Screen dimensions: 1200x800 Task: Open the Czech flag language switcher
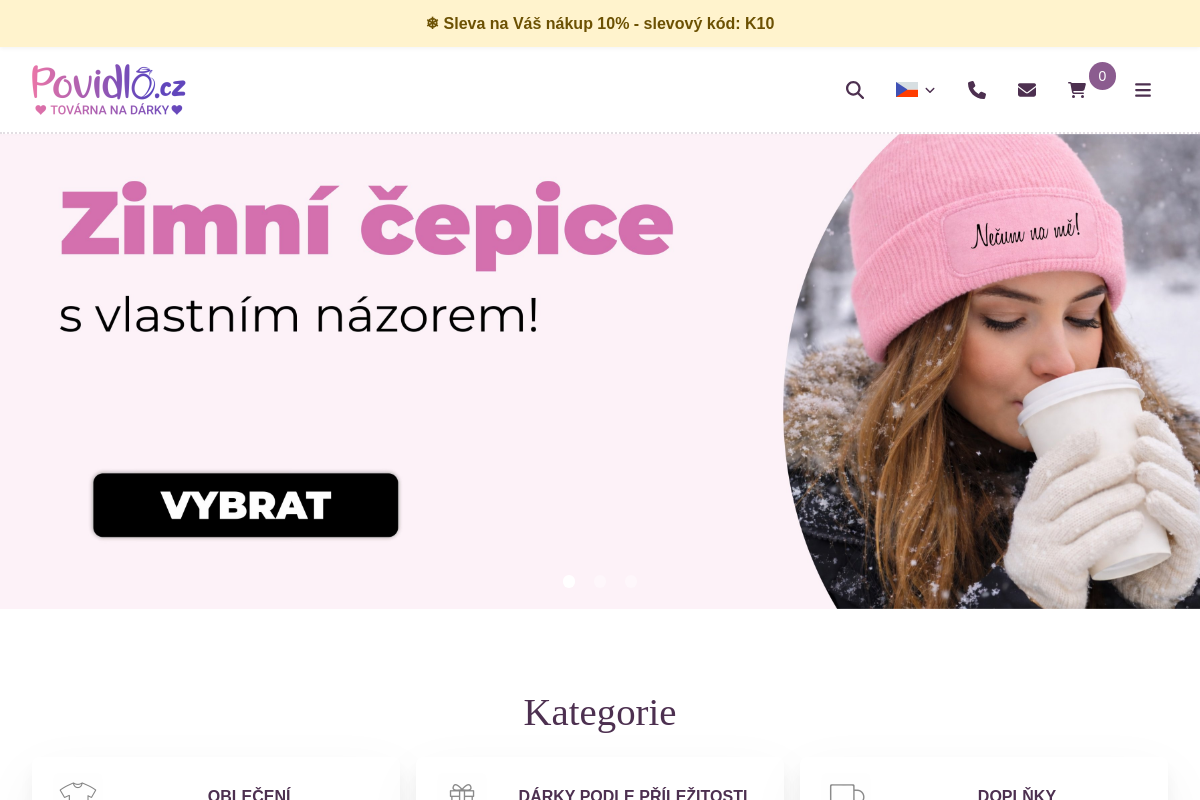(x=906, y=89)
